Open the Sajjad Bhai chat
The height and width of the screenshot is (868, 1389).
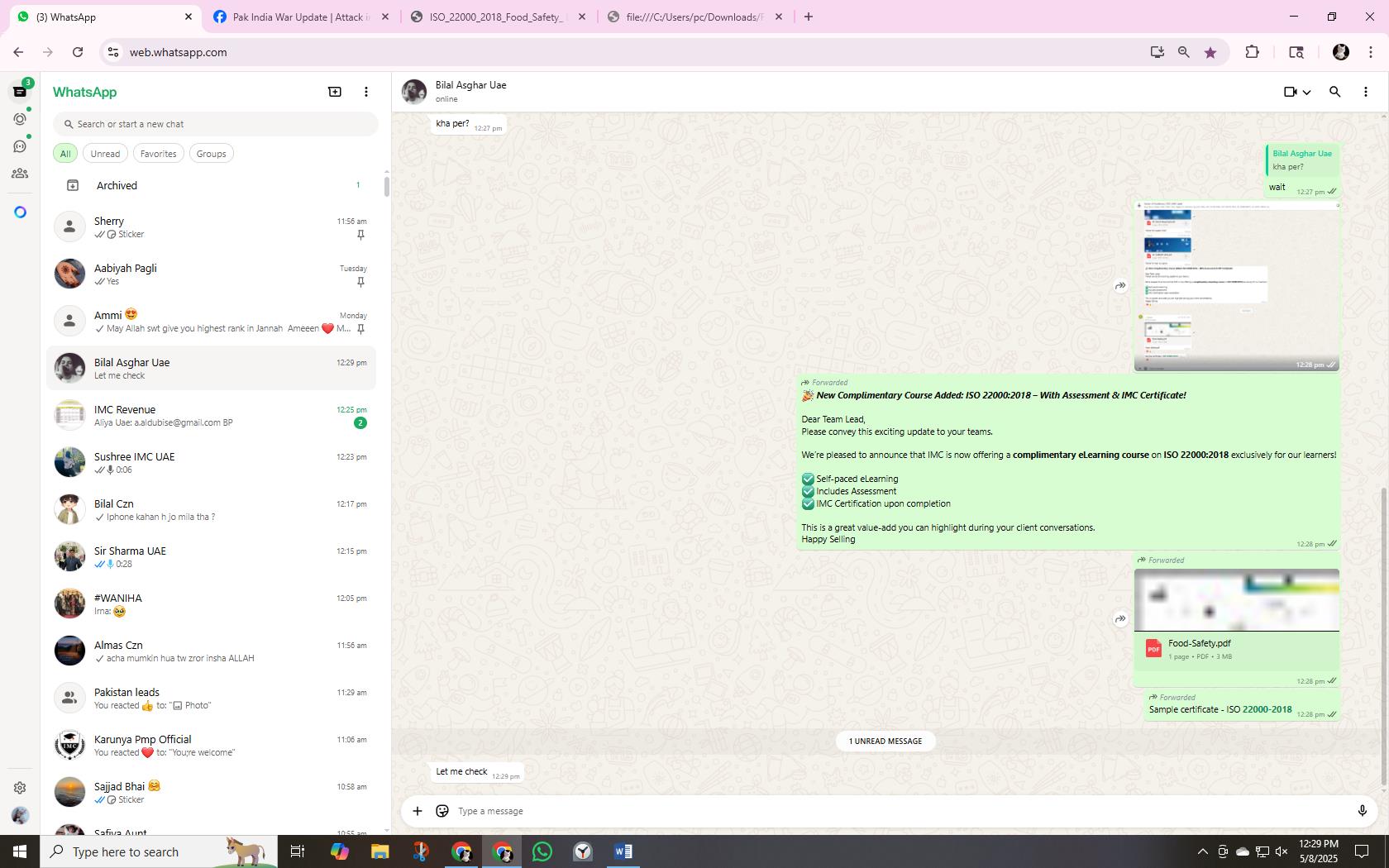click(x=212, y=792)
